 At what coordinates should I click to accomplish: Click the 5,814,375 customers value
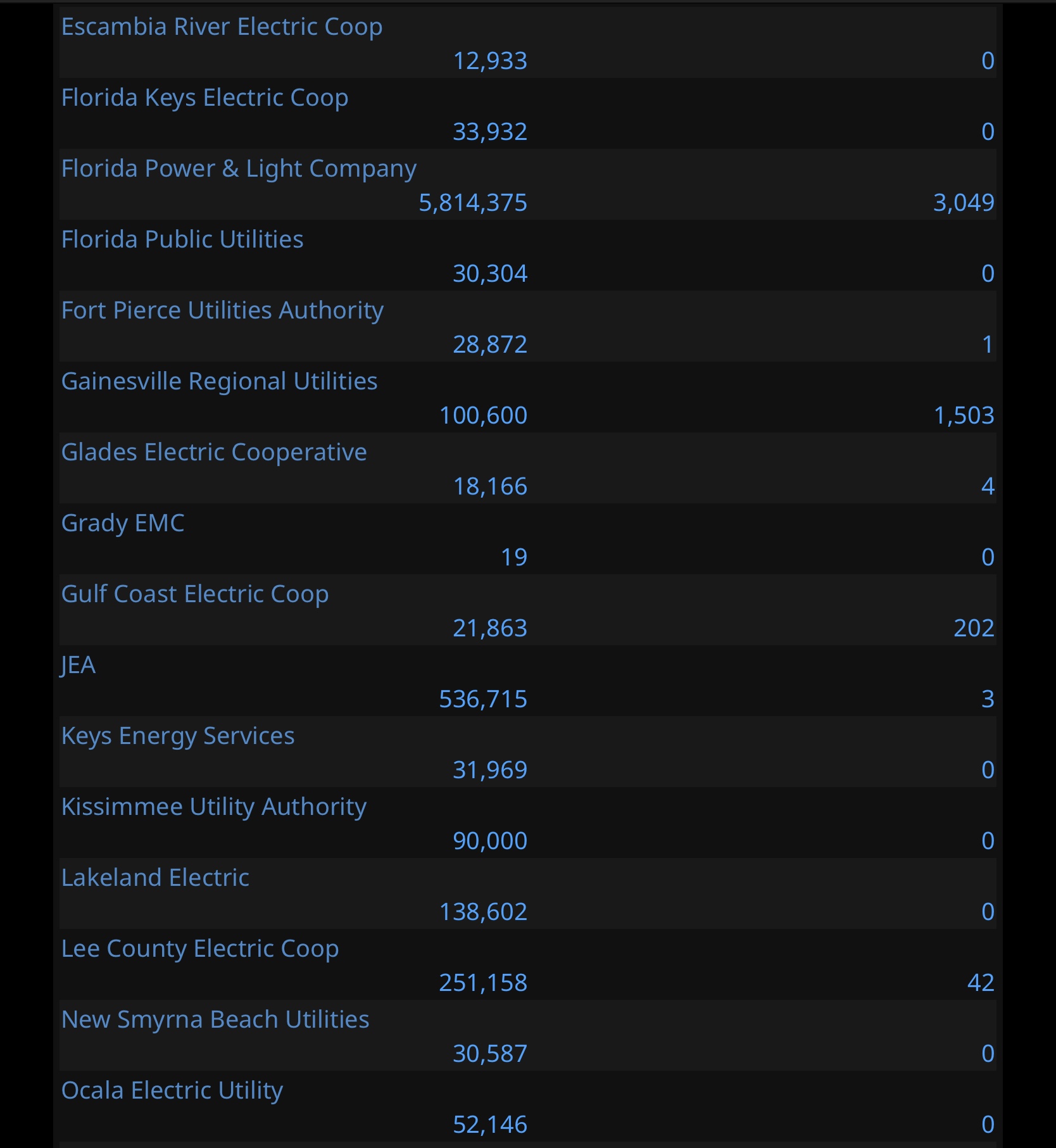click(473, 203)
